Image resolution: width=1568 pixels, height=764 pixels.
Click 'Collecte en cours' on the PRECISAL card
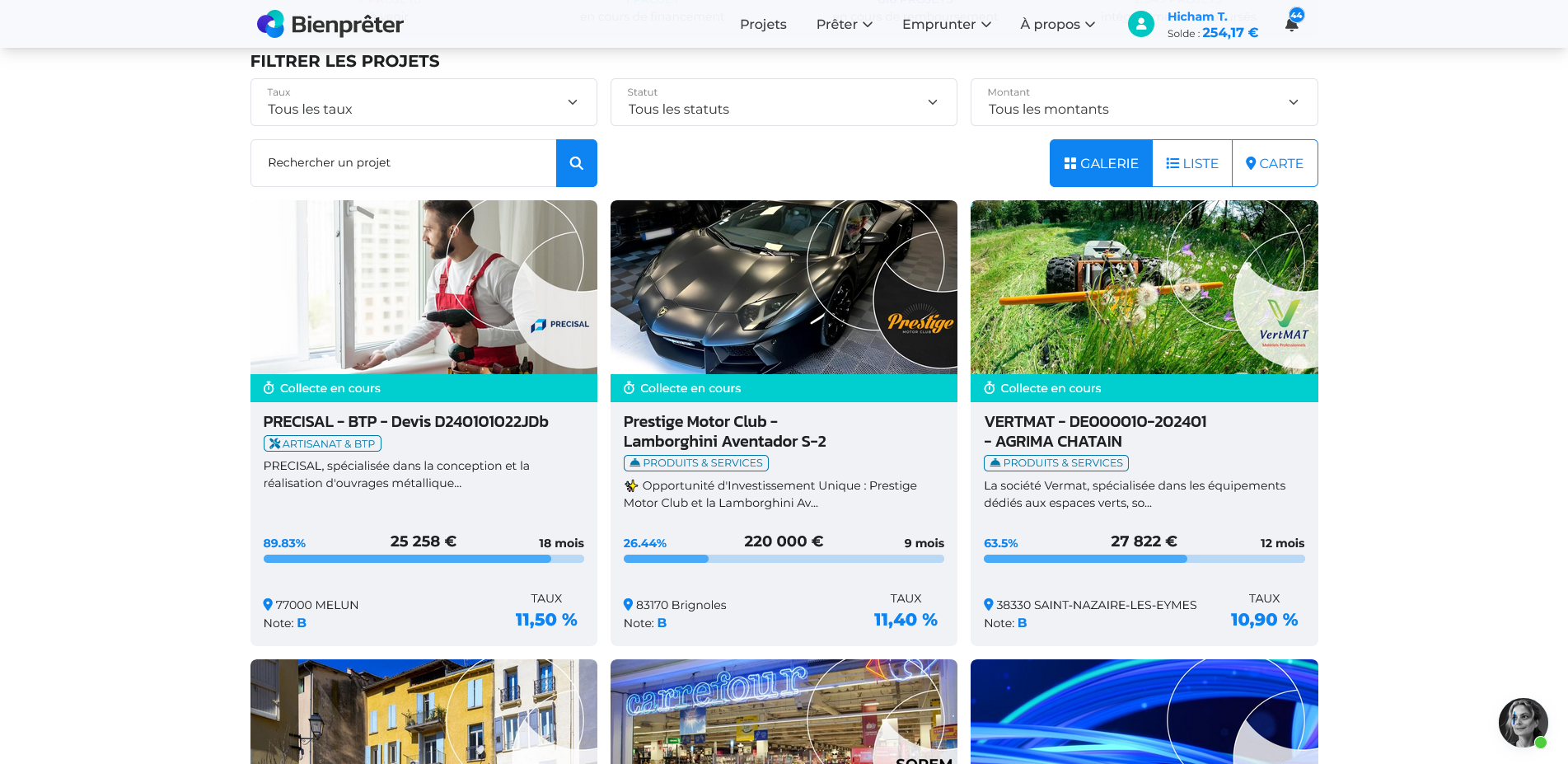(330, 388)
